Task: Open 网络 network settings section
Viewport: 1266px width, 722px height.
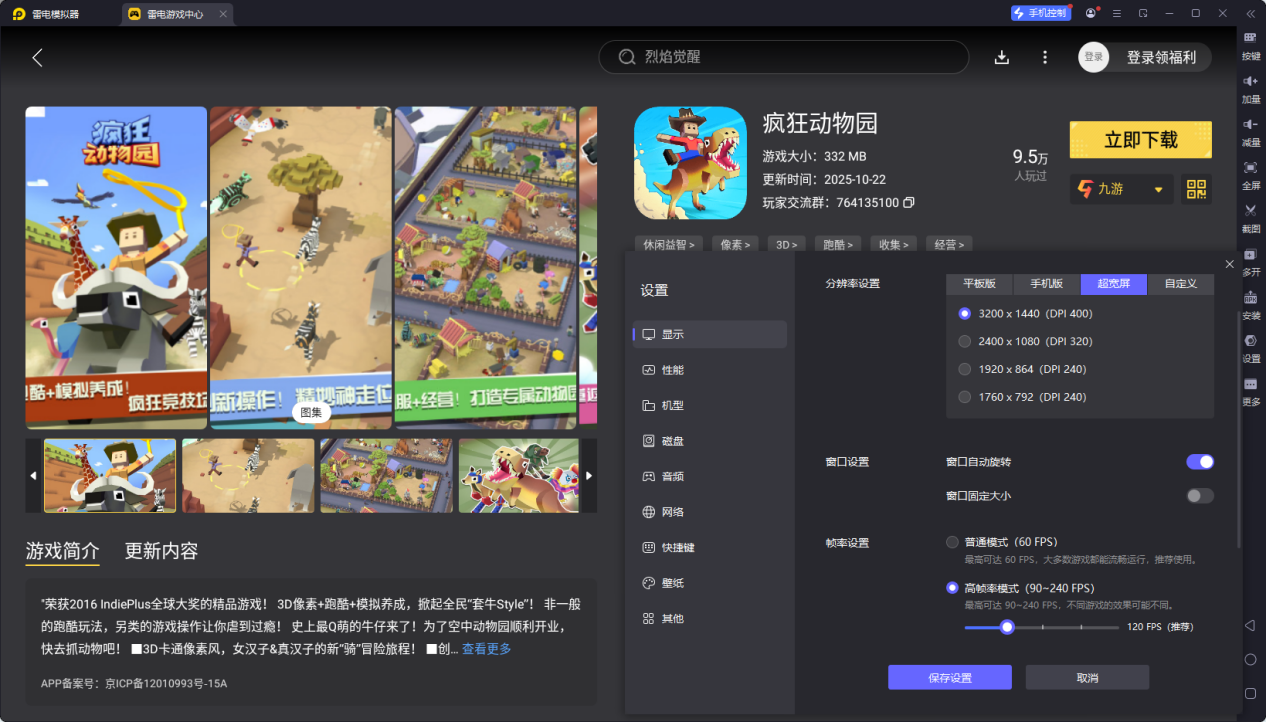Action: (x=709, y=512)
